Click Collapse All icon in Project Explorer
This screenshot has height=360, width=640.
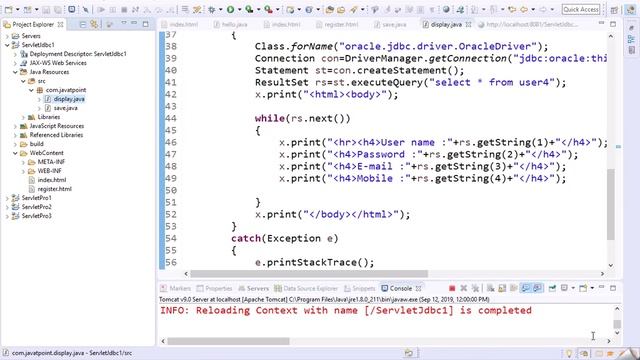(83, 24)
